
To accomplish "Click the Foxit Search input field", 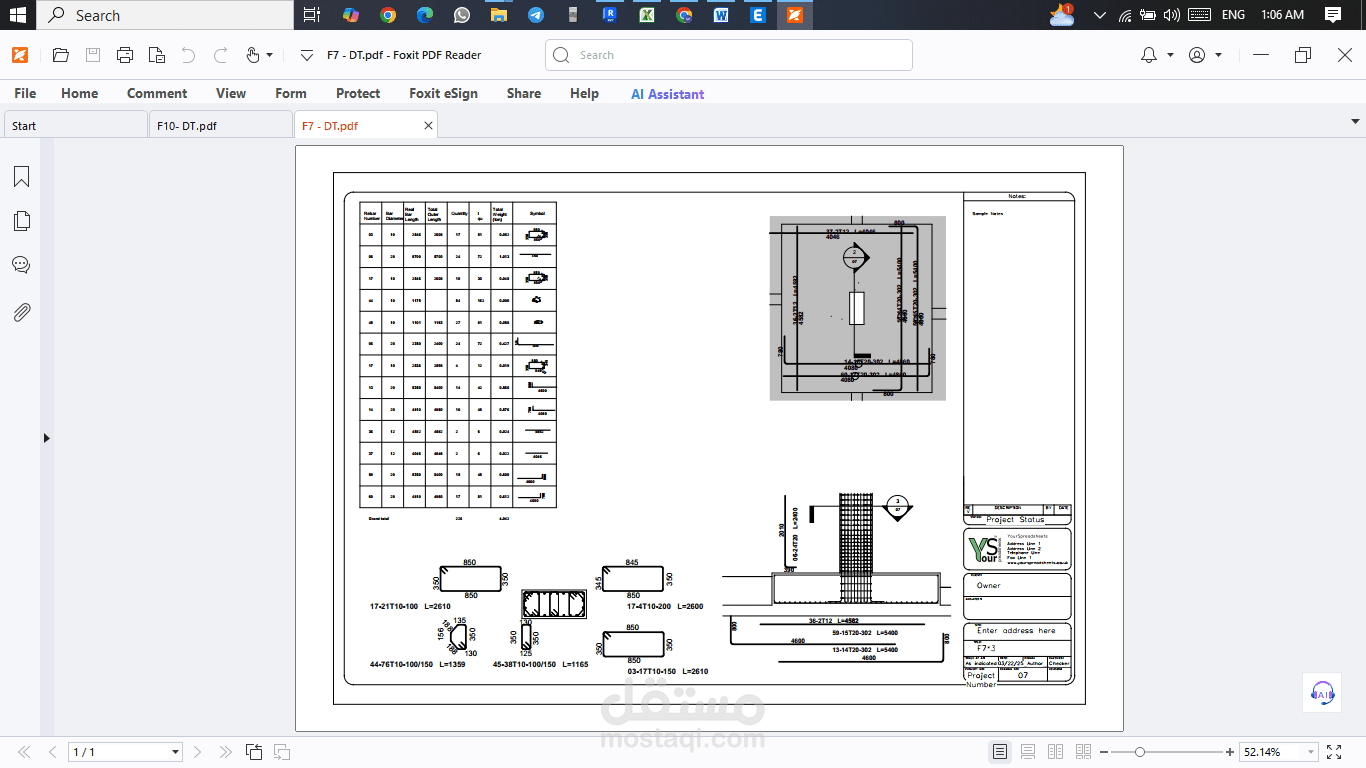I will coord(728,55).
